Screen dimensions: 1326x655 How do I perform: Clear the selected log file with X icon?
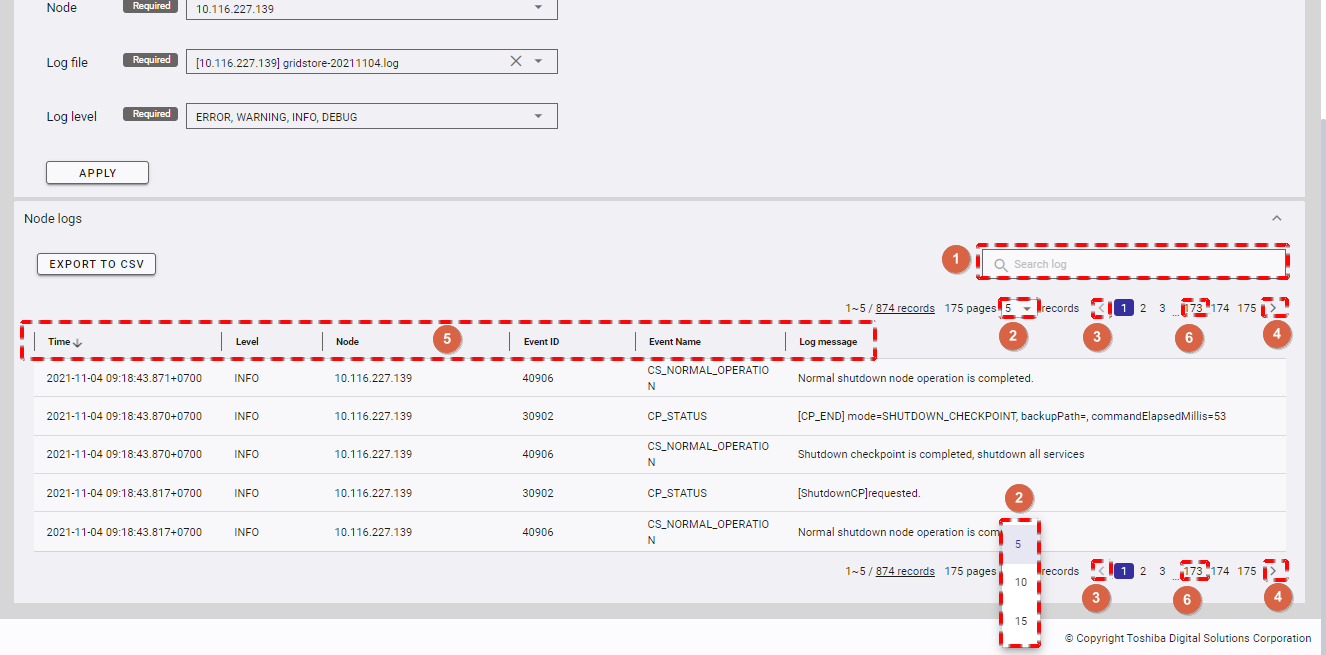(516, 62)
